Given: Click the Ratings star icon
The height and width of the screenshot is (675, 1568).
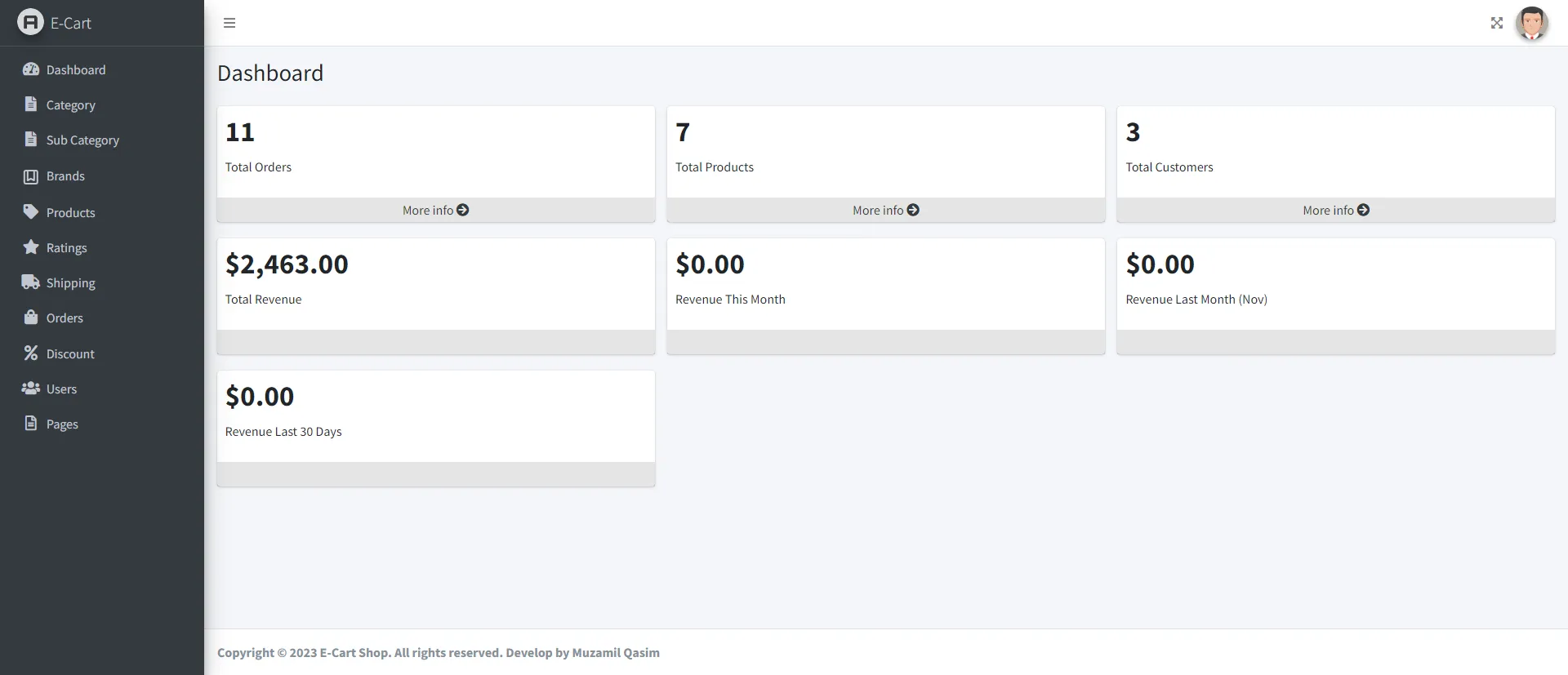Looking at the screenshot, I should coord(31,247).
